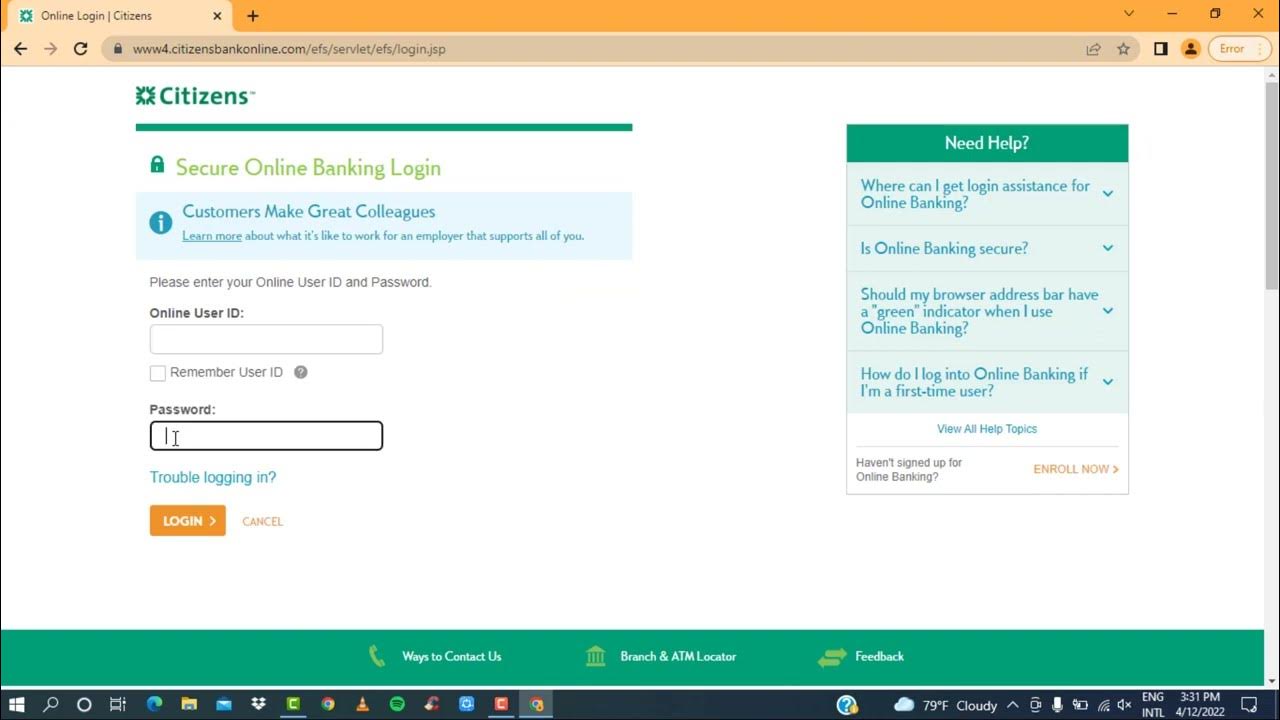Click the Feedback arrows icon
Screen dimensions: 1280x720
832,657
